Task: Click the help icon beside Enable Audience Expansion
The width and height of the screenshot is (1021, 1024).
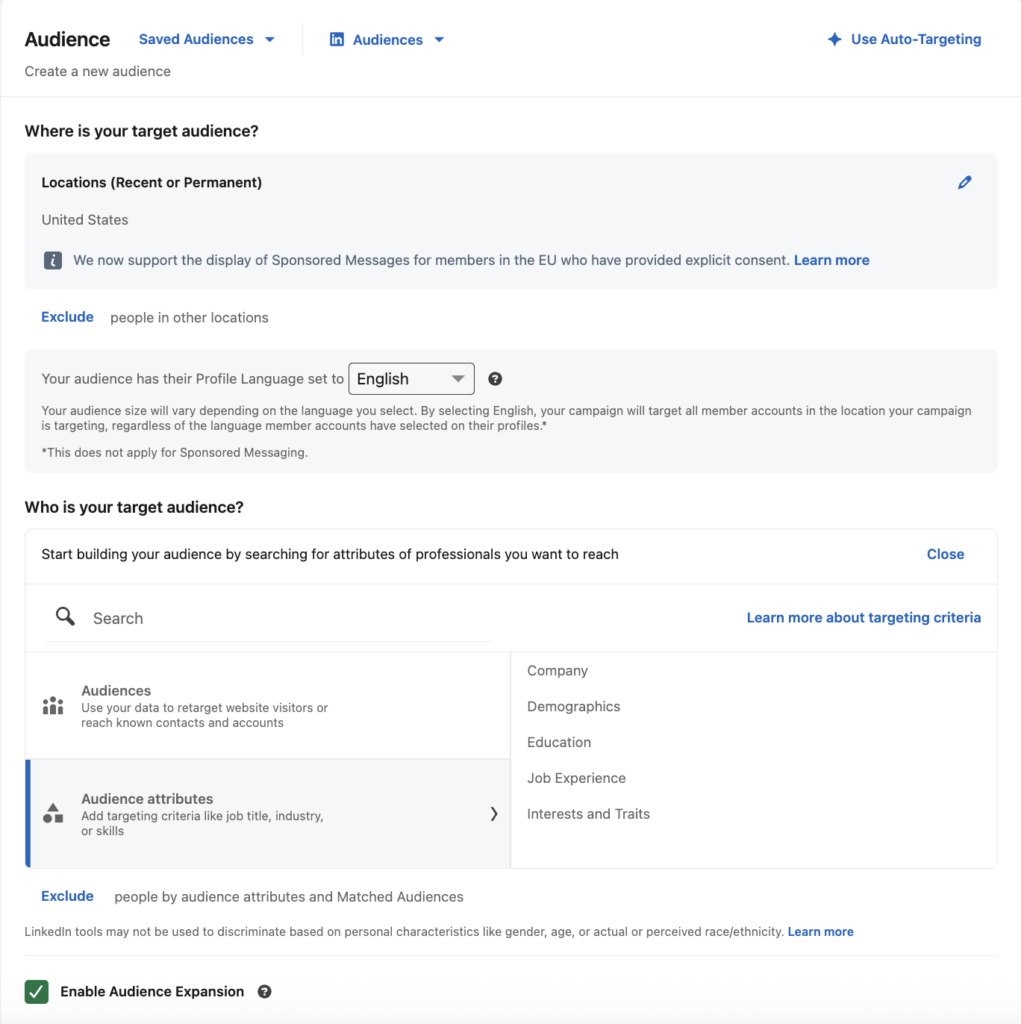Action: (265, 991)
